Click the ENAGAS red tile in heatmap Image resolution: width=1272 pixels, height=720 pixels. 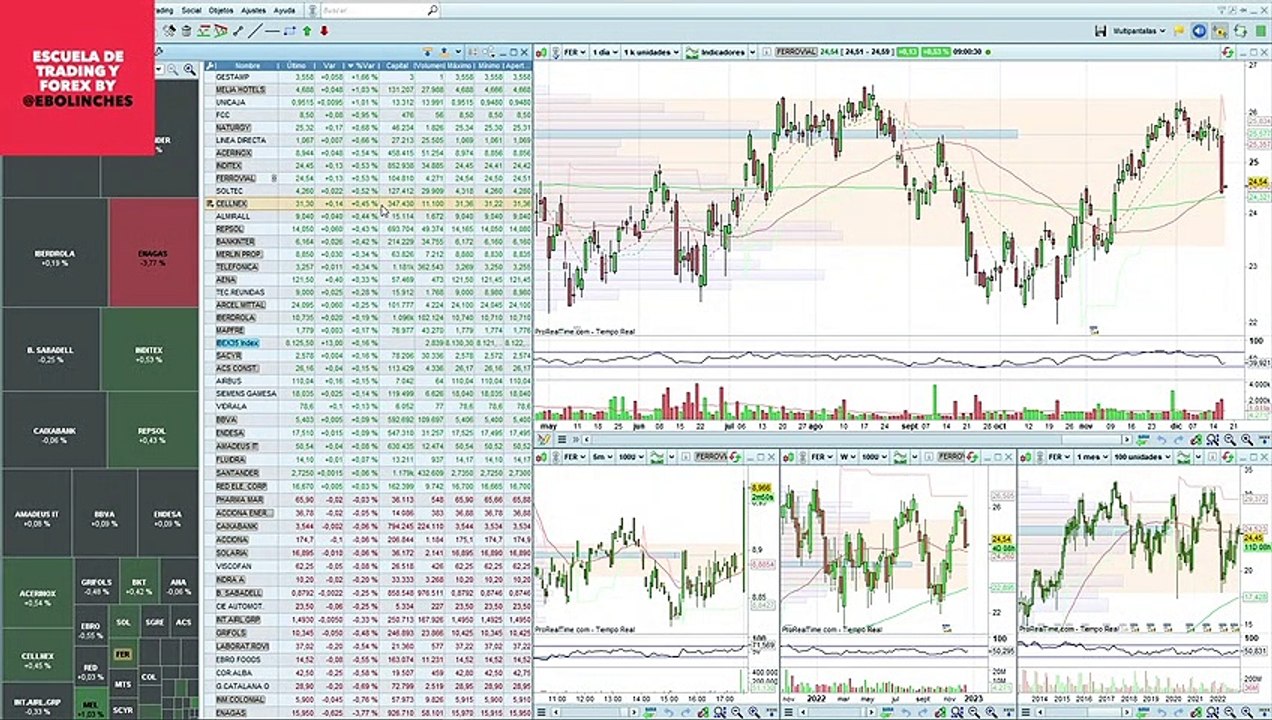coord(153,253)
